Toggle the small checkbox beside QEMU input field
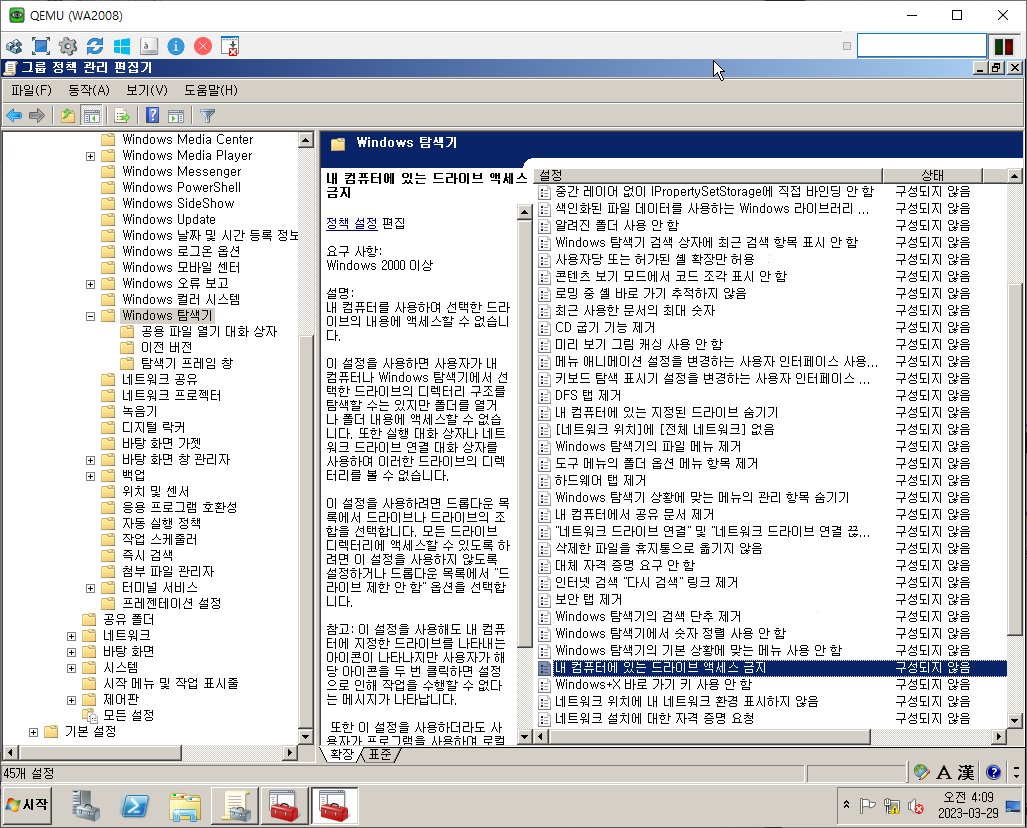 point(846,46)
